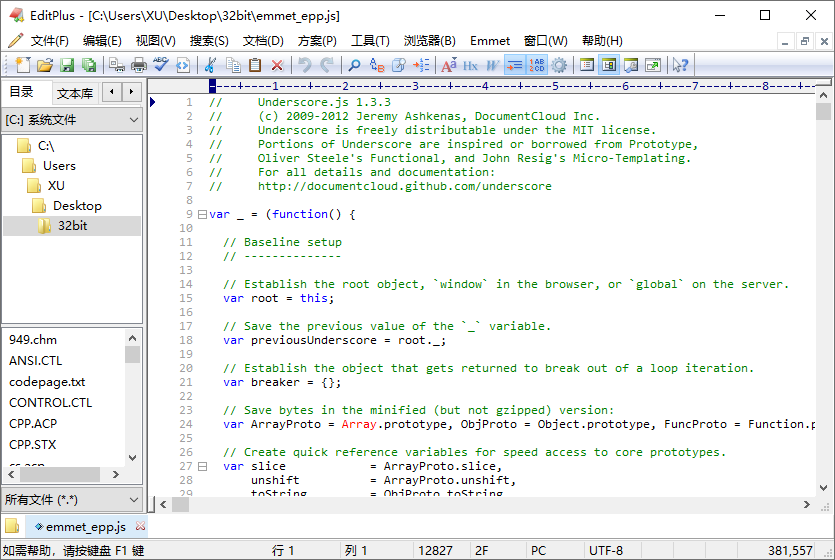This screenshot has height=560, width=835.
Task: Open the 文件(F) menu
Action: [x=50, y=40]
